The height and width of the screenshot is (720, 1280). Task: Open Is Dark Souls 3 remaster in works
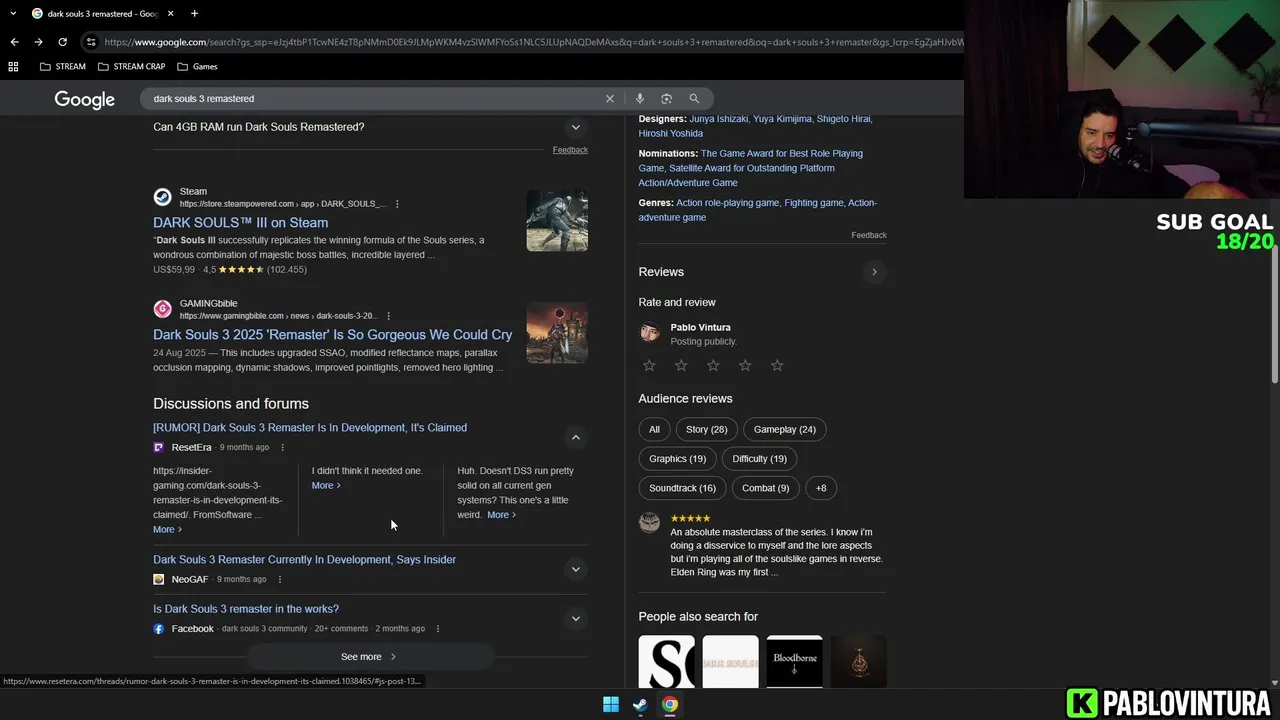pos(246,609)
